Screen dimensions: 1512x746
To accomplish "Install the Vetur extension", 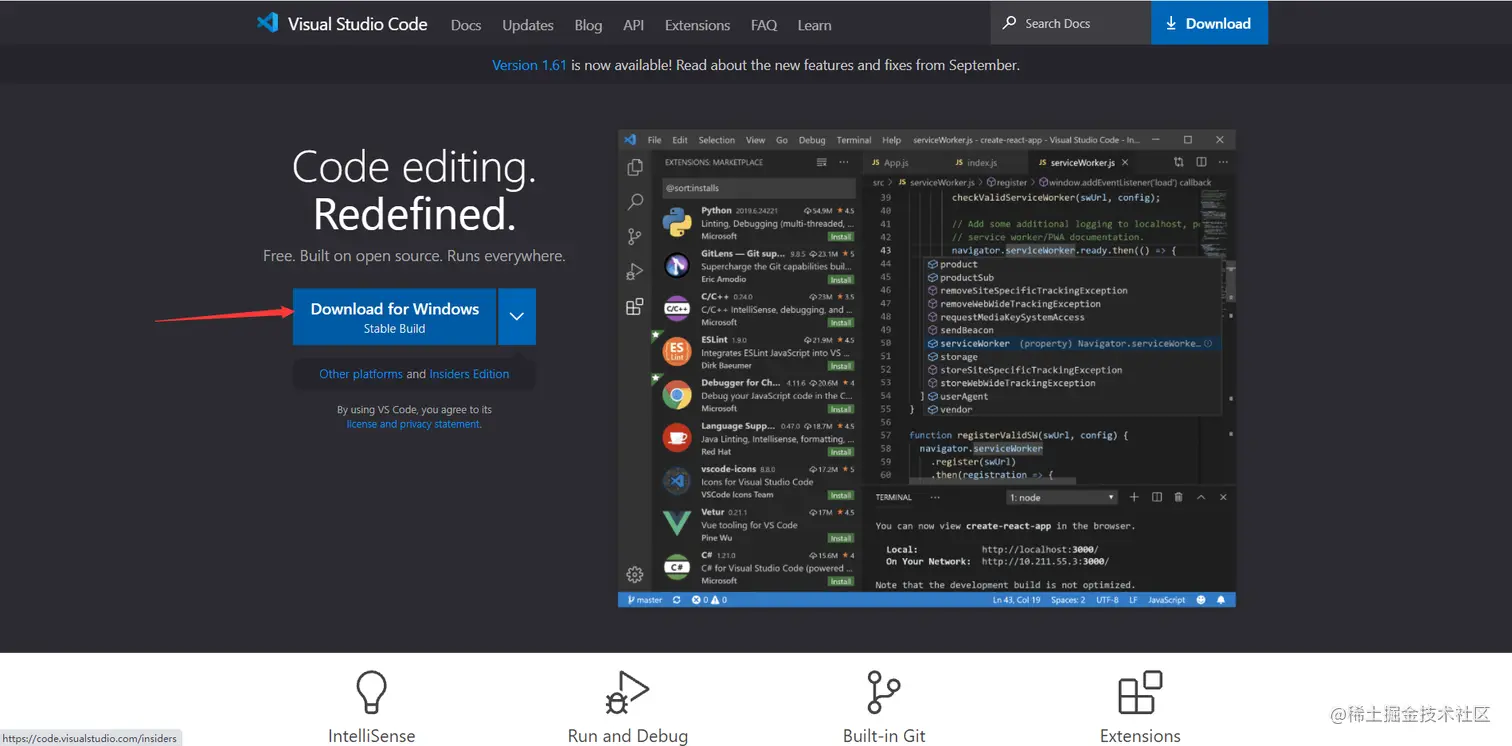I will click(x=841, y=538).
